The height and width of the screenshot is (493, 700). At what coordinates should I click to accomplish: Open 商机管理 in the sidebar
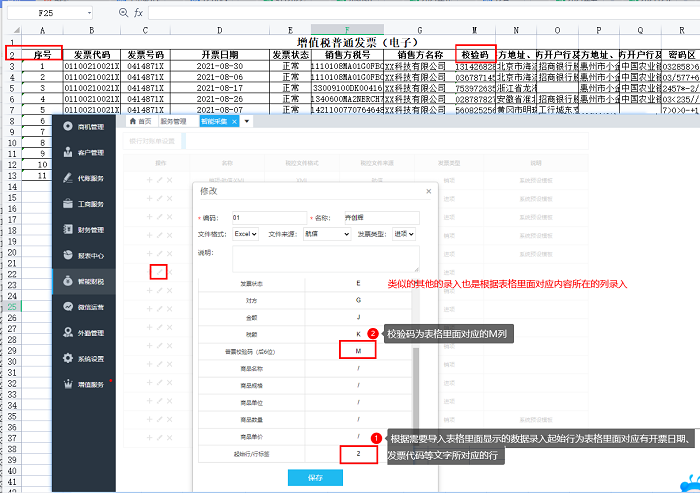89,127
